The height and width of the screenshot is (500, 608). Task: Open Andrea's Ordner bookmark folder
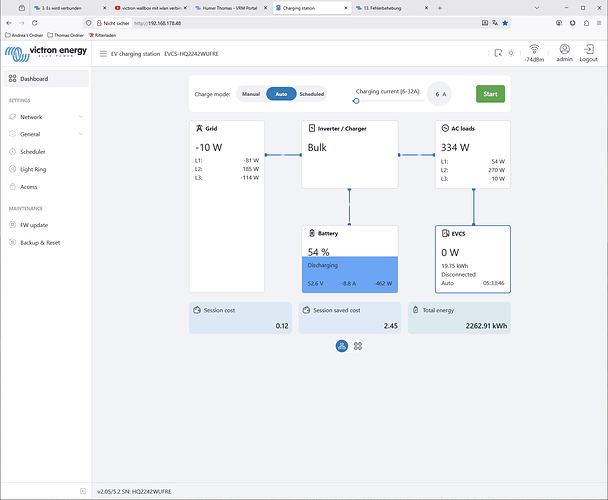[24, 35]
